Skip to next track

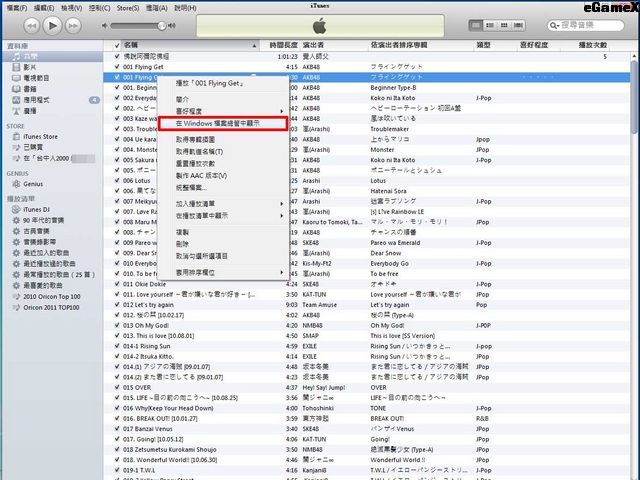(73, 26)
